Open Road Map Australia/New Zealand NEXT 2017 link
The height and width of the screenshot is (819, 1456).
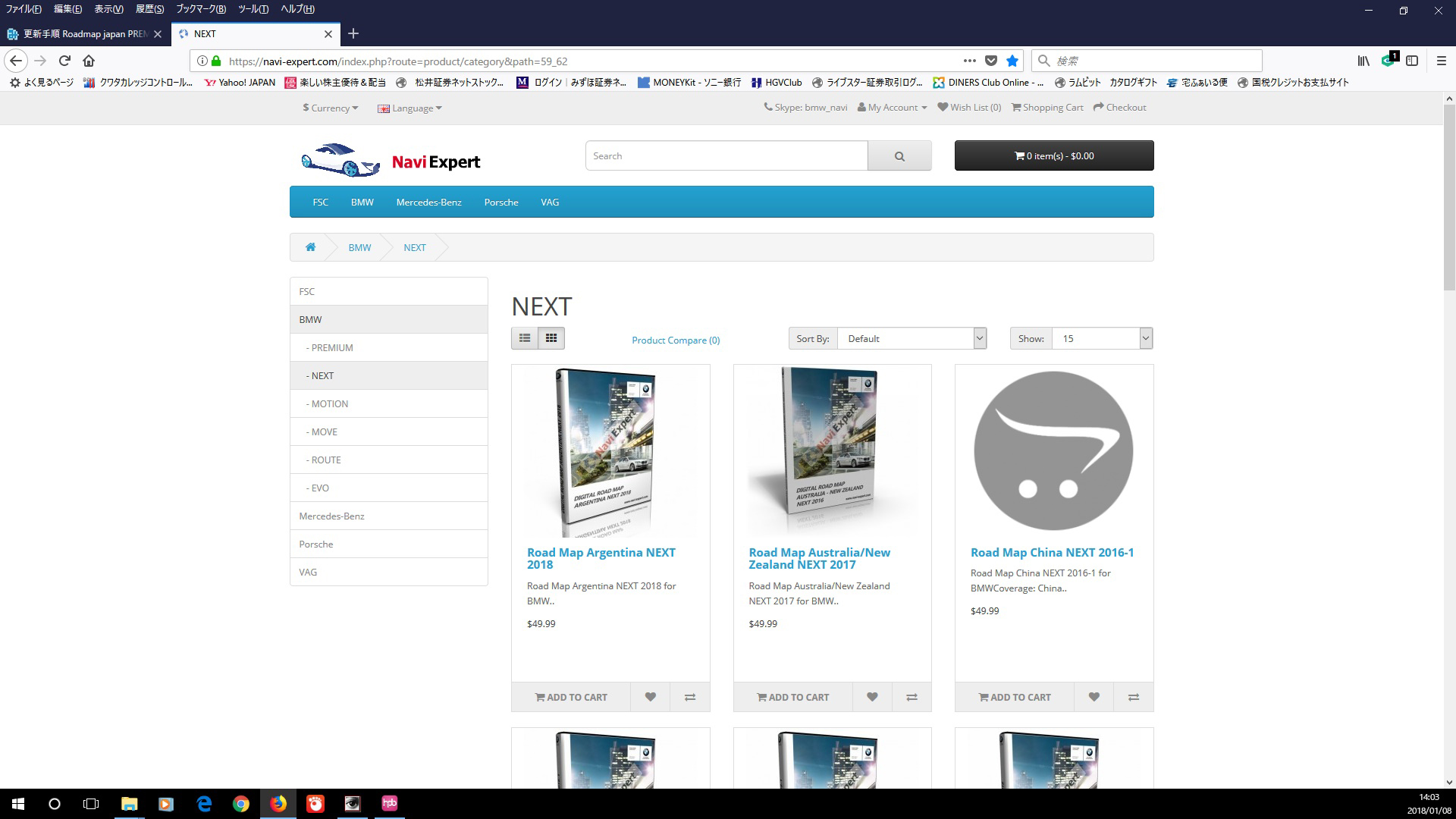point(819,558)
